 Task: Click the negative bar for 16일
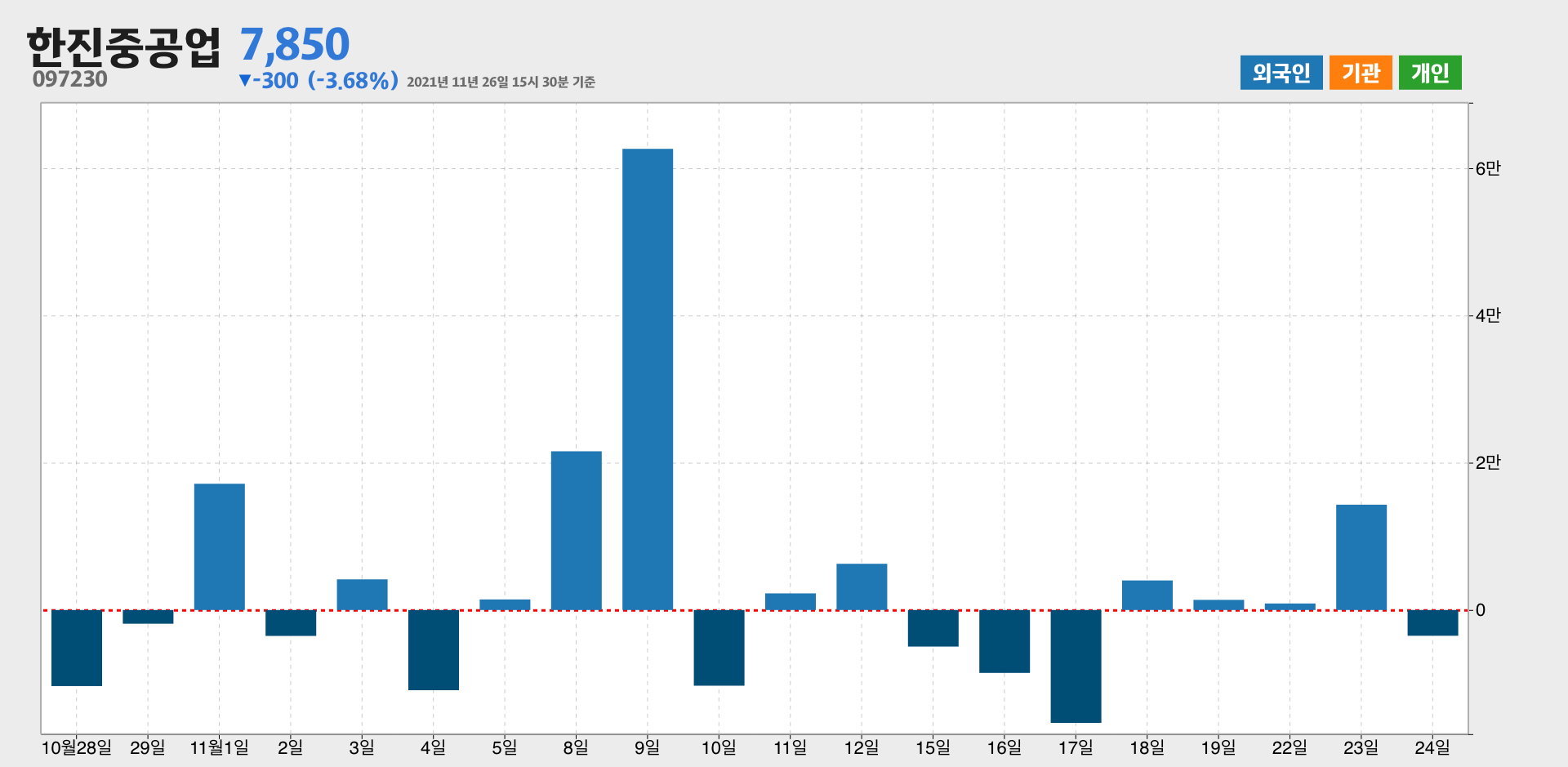tap(1004, 641)
